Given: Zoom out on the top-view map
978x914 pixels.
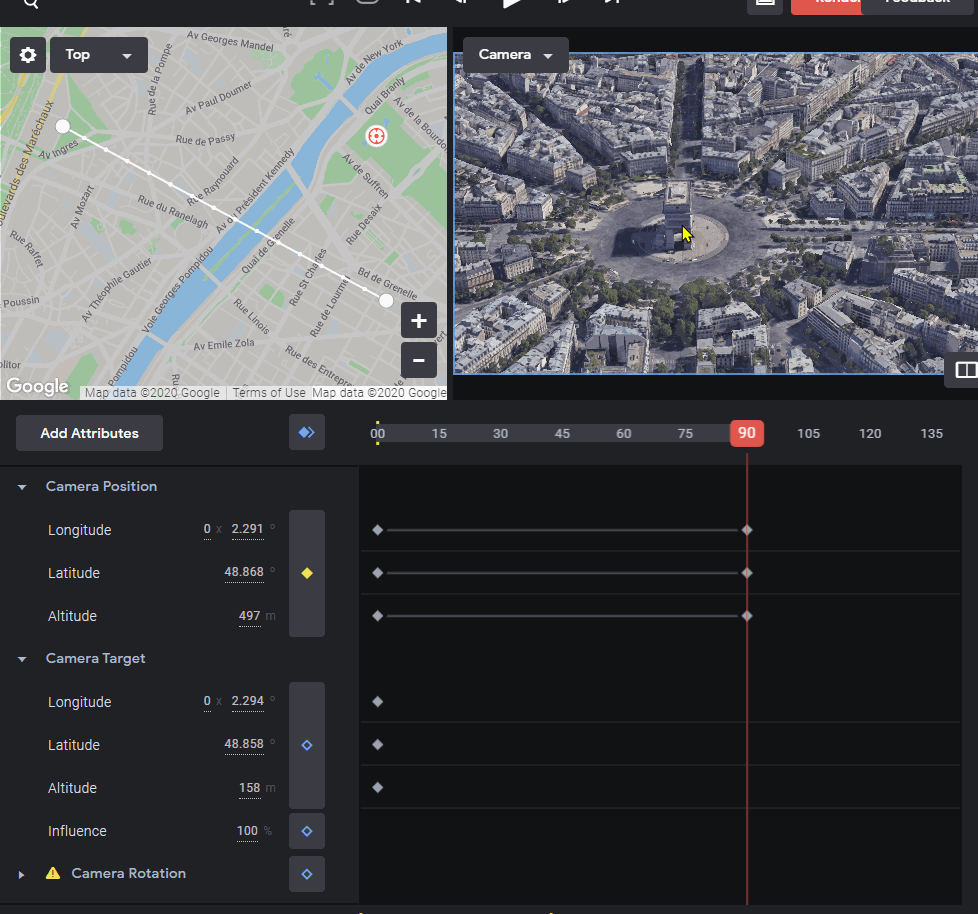Looking at the screenshot, I should (419, 360).
